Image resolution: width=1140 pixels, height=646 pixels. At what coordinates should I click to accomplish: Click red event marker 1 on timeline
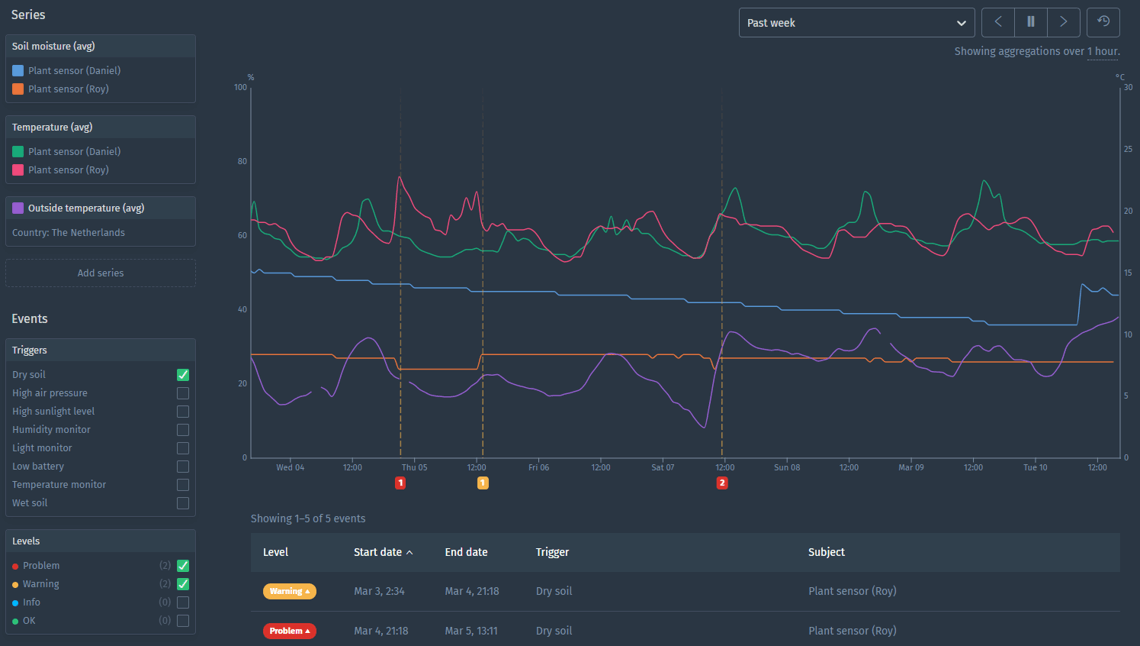coord(400,483)
